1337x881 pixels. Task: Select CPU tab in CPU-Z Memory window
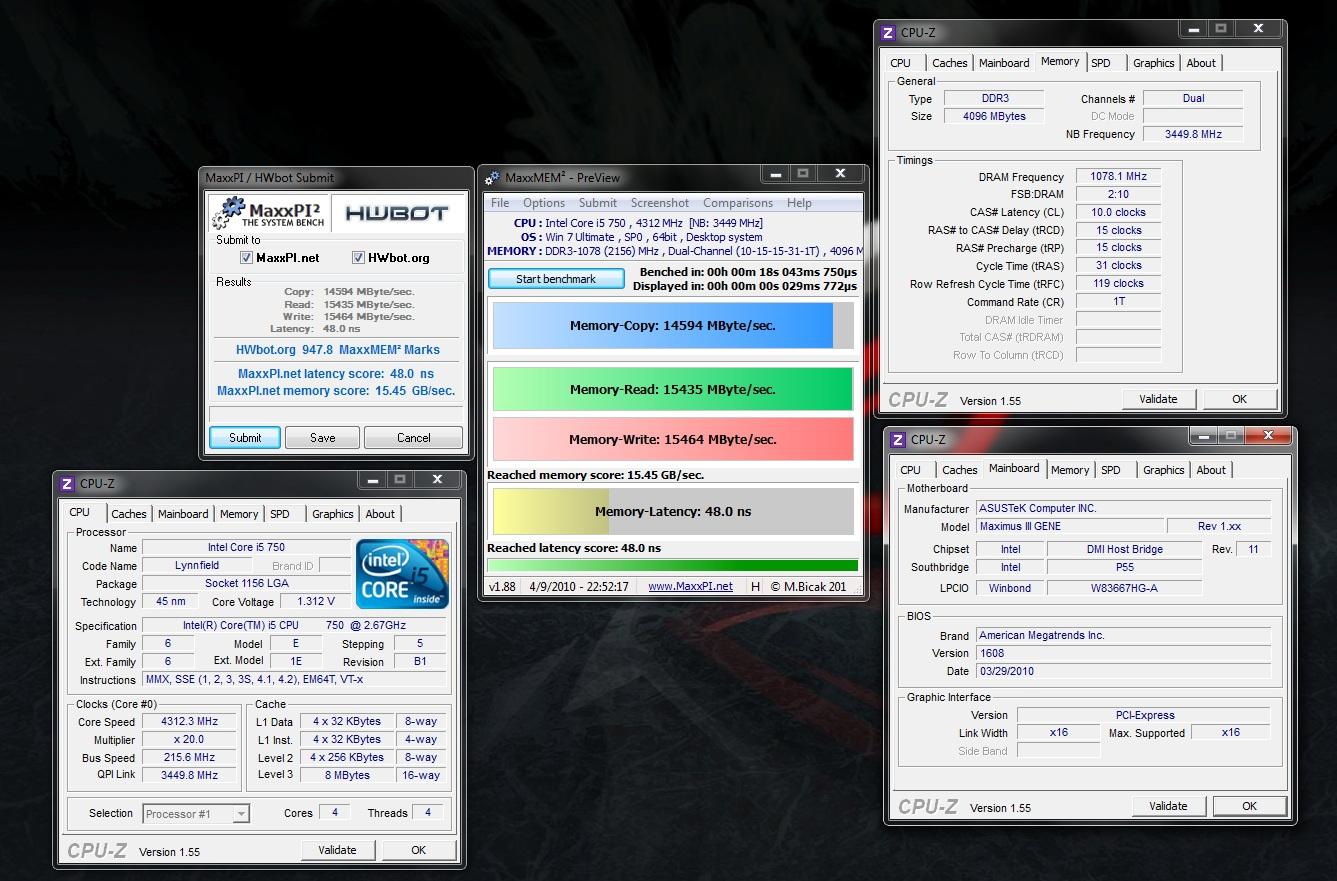click(x=901, y=63)
